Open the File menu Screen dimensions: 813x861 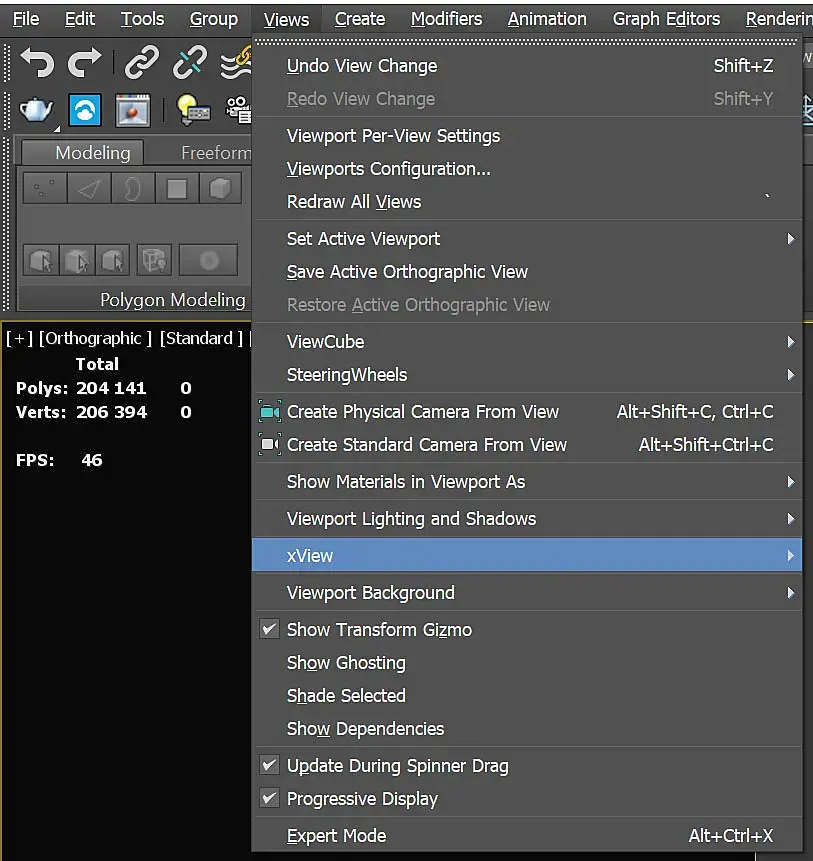[x=26, y=19]
